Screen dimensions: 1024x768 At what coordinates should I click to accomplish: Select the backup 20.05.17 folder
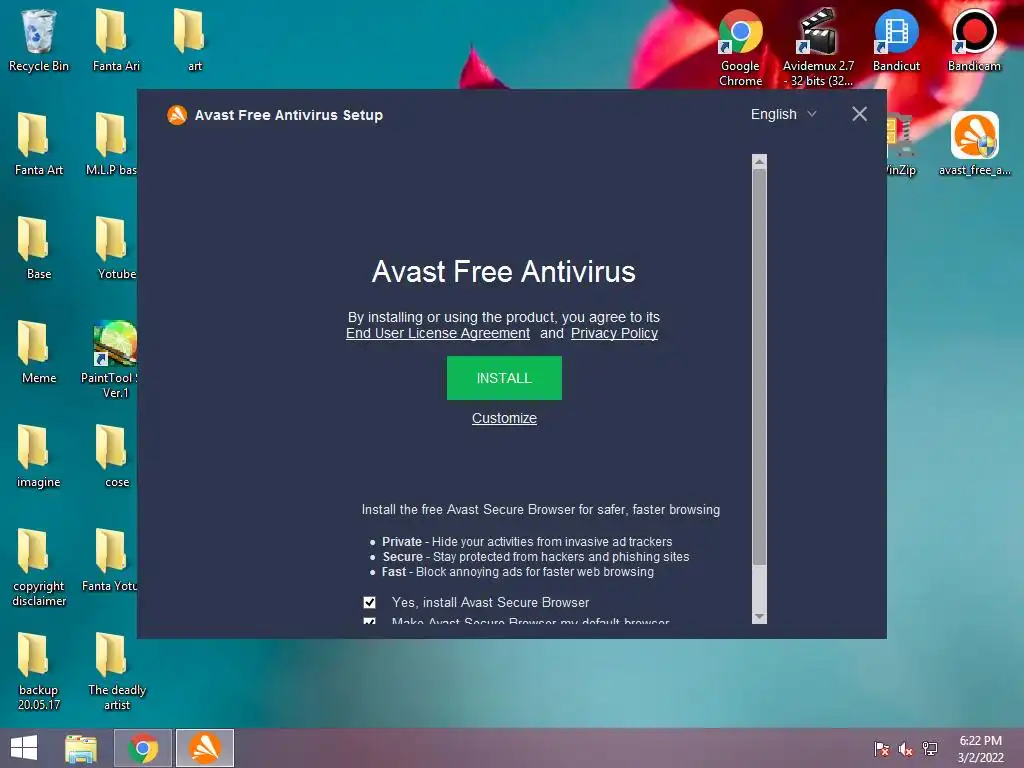tap(39, 671)
